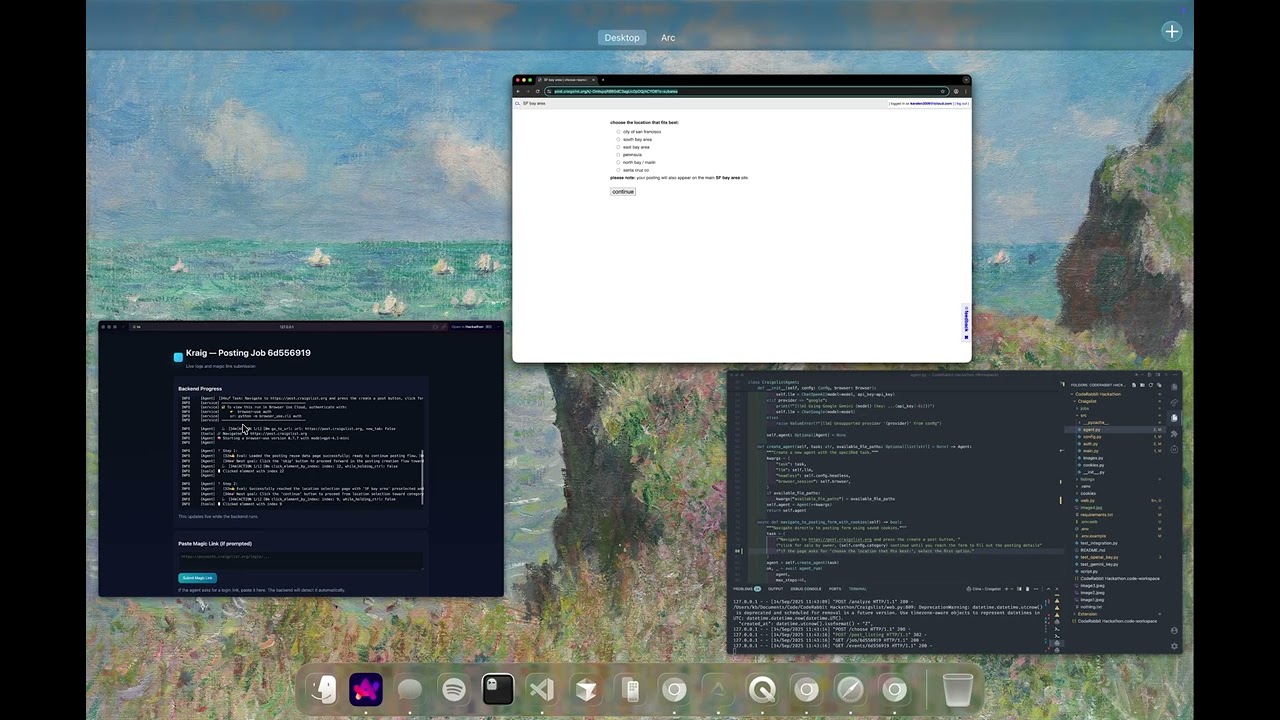Viewport: 1280px width, 720px height.
Task: Open 'web.py' in VS Code explorer
Action: 1087,500
